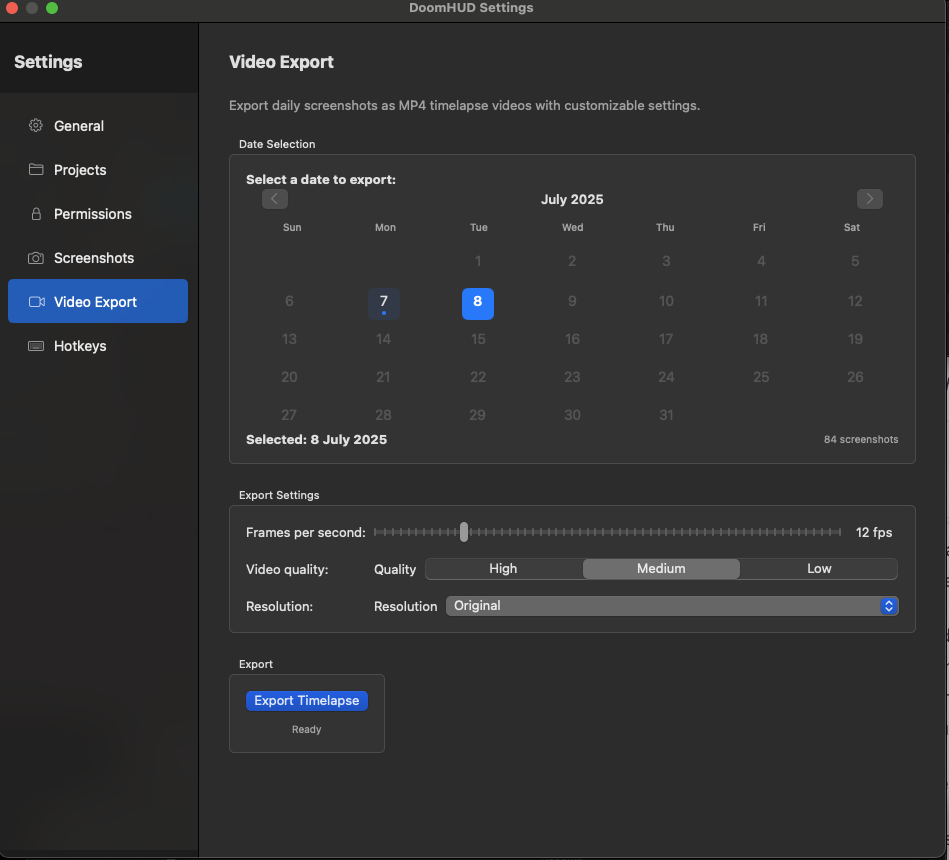Screen dimensions: 949x860
Task: Click day 26 in the calendar
Action: [855, 377]
